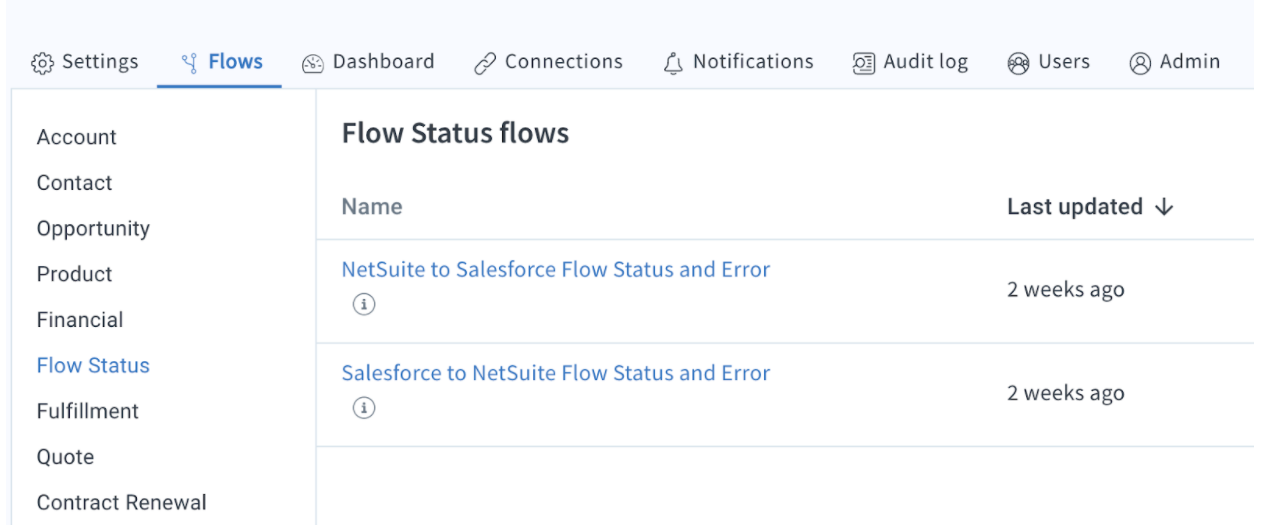Click the Dashboard gauge icon
This screenshot has width=1272, height=526.
(x=313, y=63)
